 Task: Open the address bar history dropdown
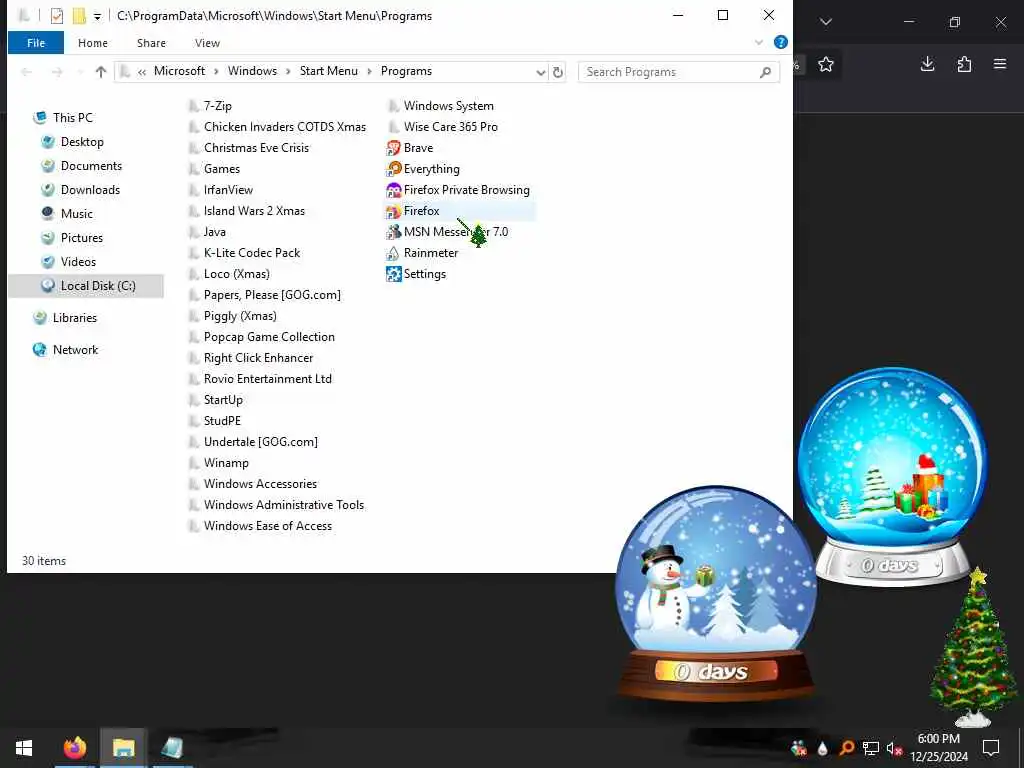[541, 72]
